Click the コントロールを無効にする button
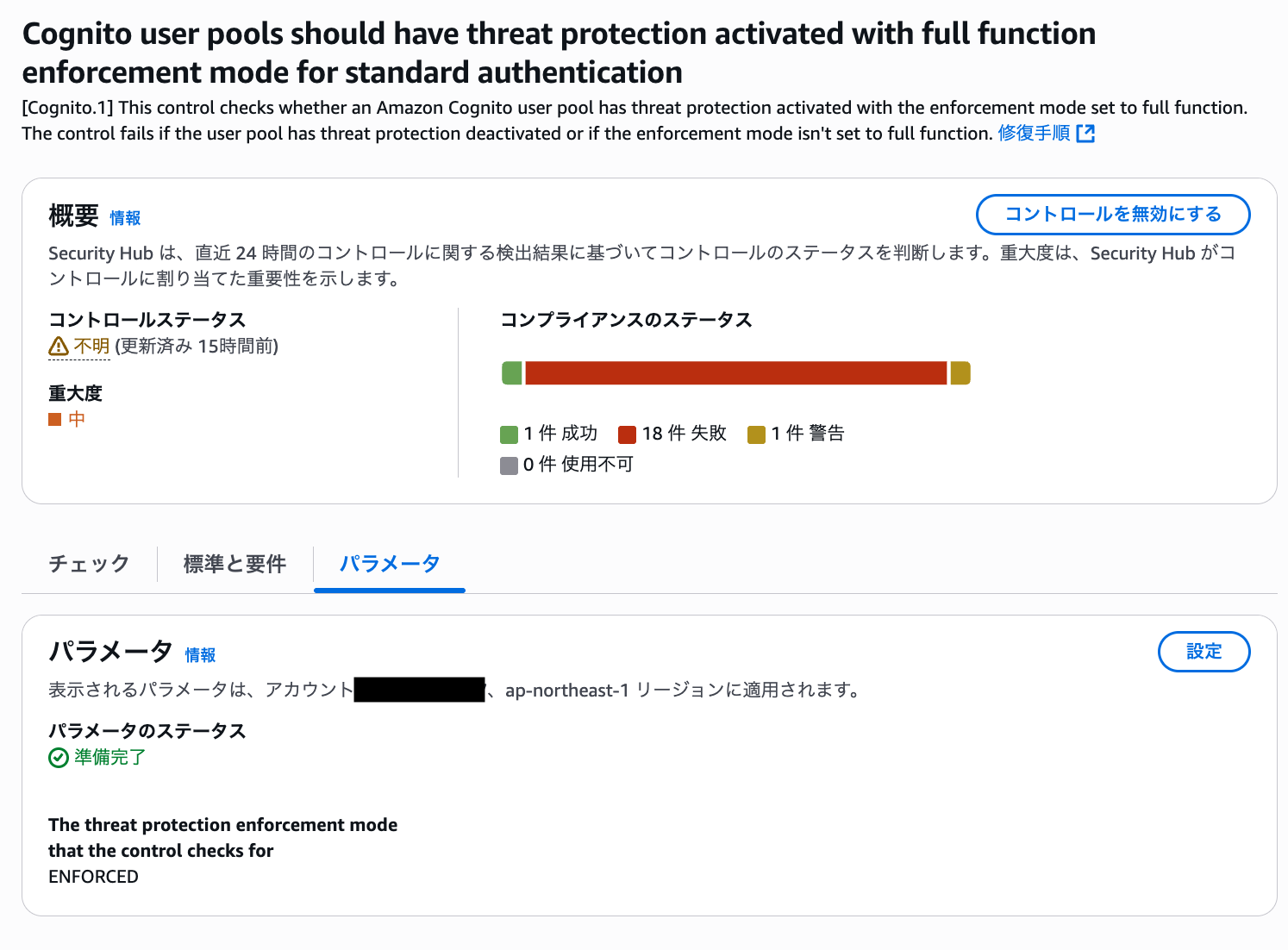The image size is (1288, 950). coord(1113,215)
